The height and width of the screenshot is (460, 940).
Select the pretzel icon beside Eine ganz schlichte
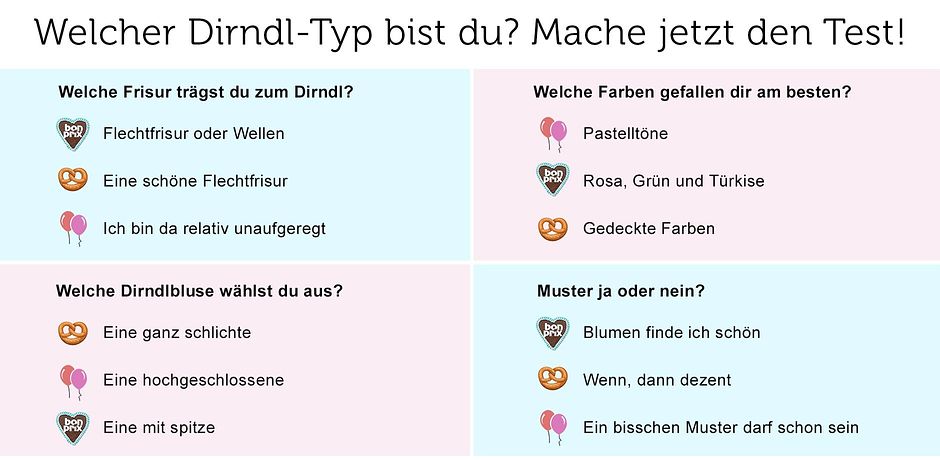pyautogui.click(x=73, y=333)
